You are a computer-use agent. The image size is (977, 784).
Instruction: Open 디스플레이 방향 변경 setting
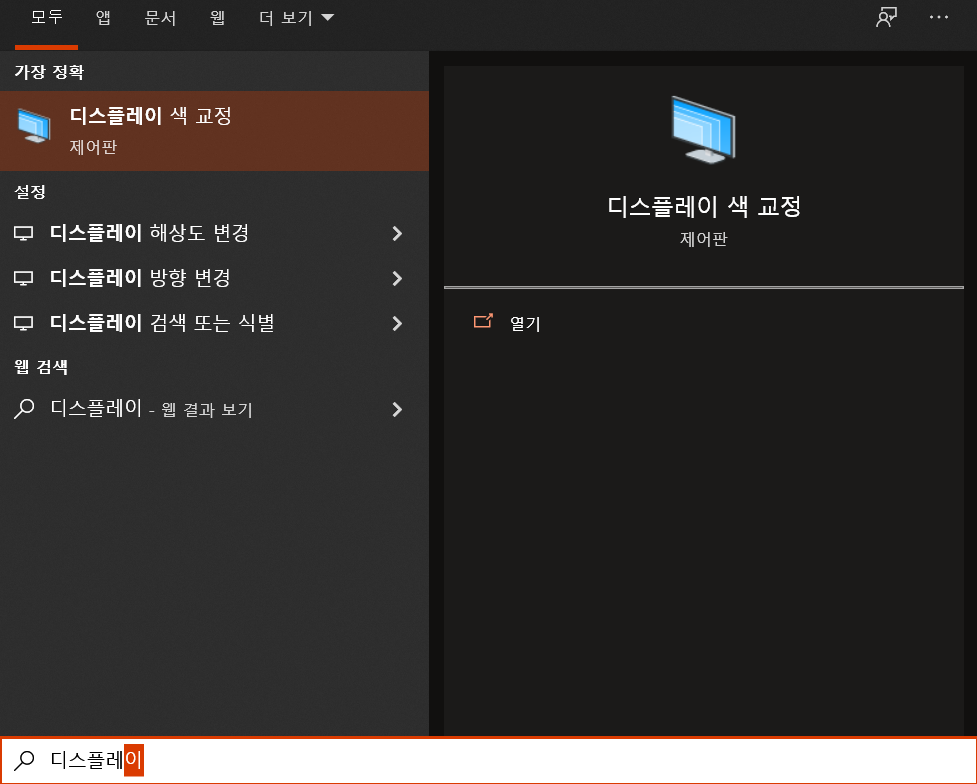[214, 279]
